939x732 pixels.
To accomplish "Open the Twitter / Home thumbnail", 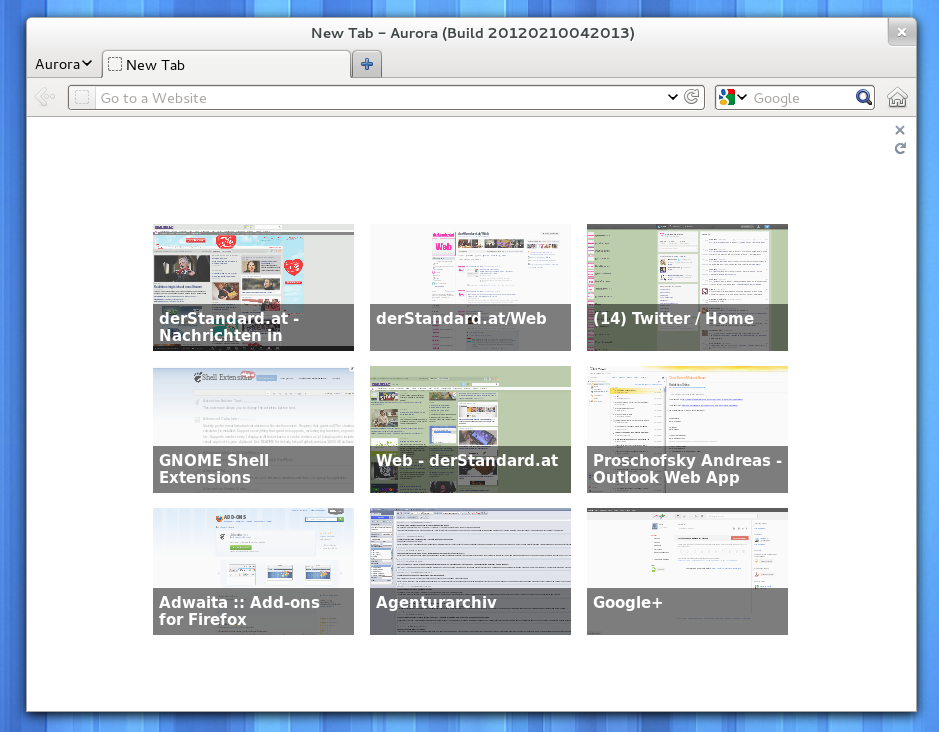I will [x=687, y=287].
